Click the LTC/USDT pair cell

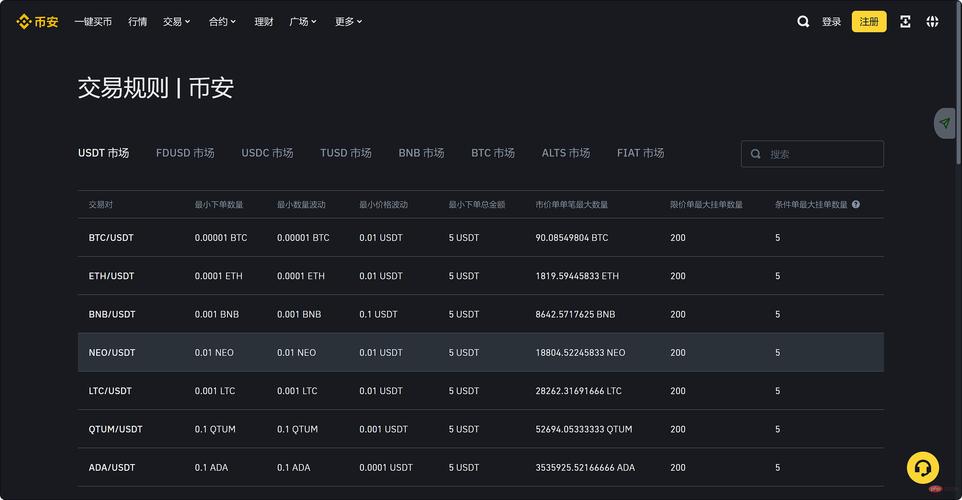point(110,391)
